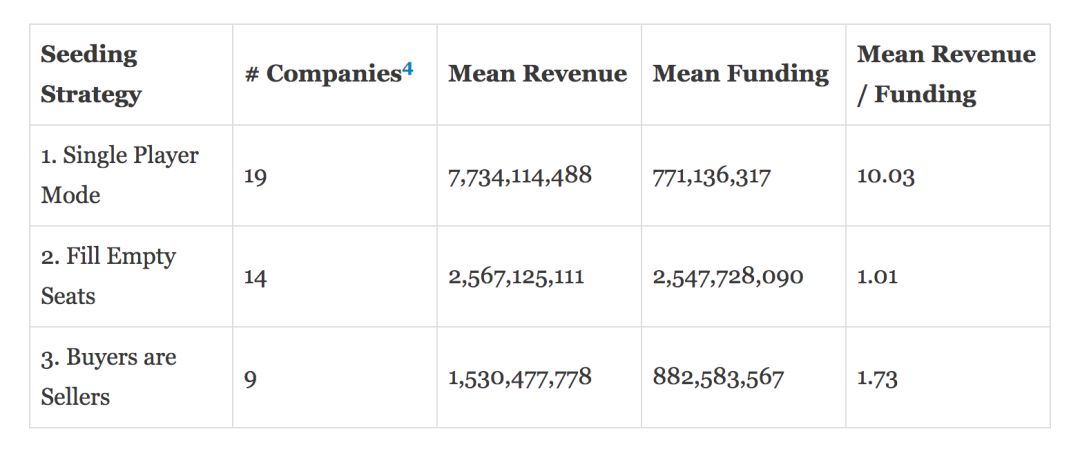Click the revenue value 7,734,114,488
1080x456 pixels.
point(520,176)
